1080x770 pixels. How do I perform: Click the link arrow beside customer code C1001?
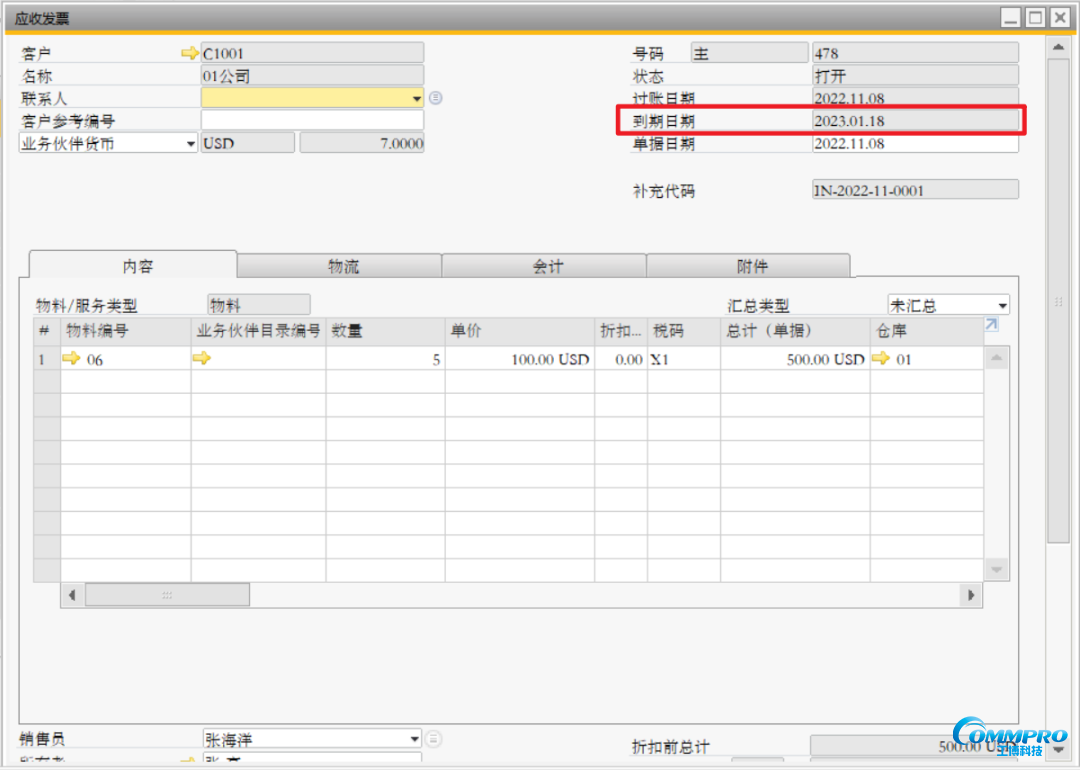pyautogui.click(x=189, y=54)
